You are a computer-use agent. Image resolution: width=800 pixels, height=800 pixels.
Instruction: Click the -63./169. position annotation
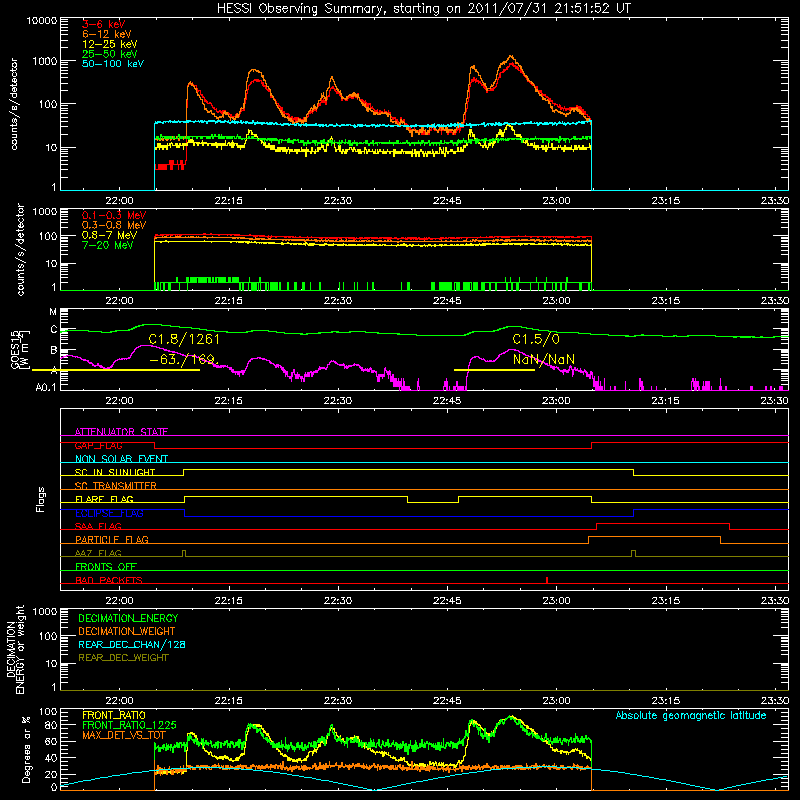[x=184, y=360]
